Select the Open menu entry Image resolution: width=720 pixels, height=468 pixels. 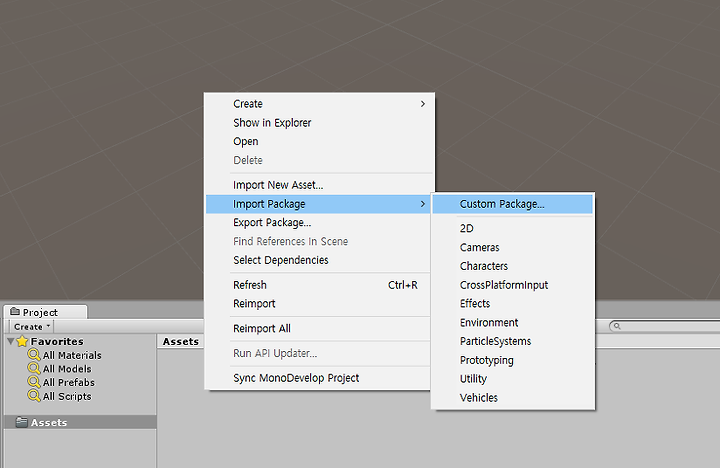[319, 141]
